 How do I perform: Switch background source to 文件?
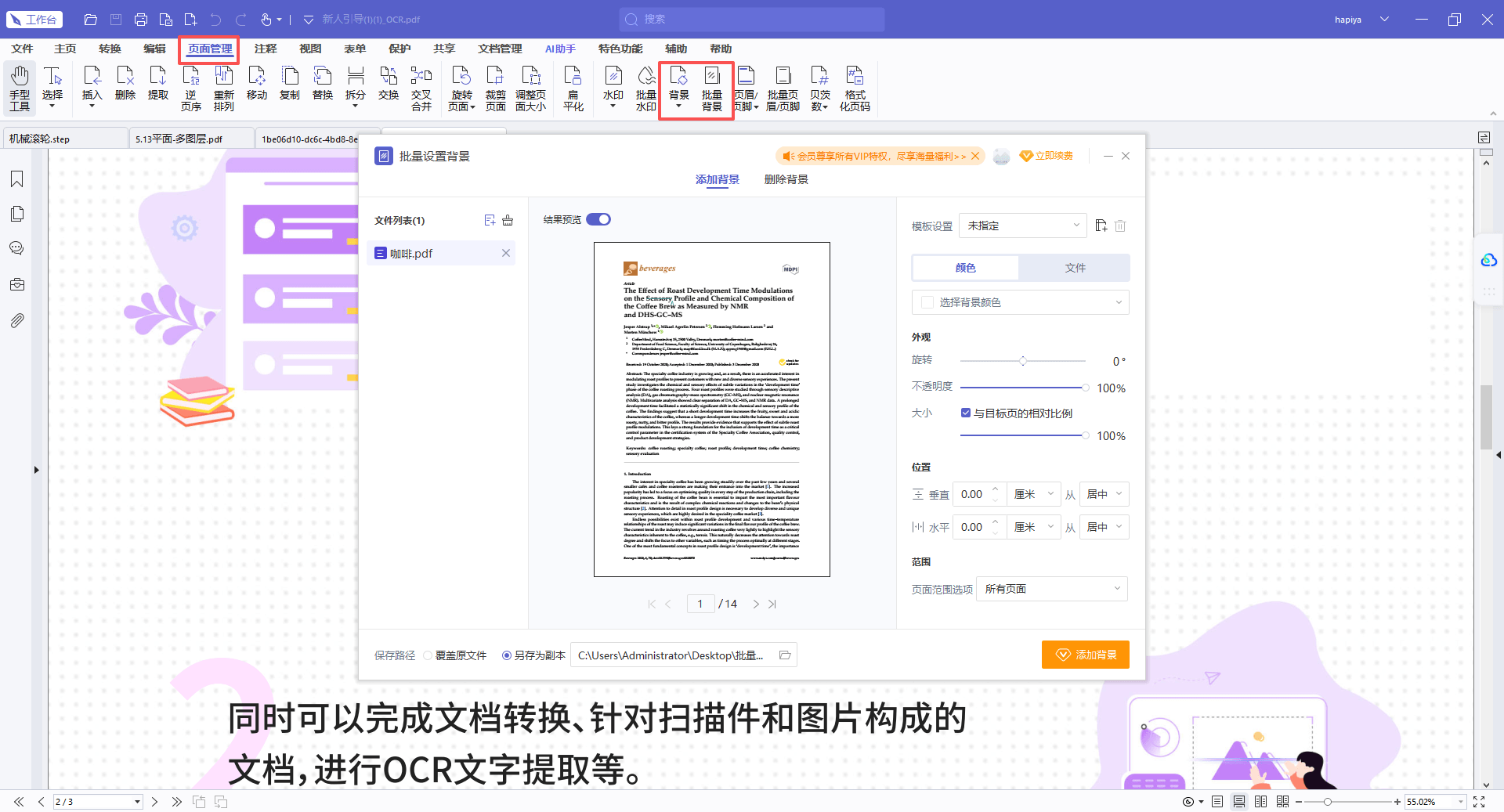pyautogui.click(x=1075, y=268)
